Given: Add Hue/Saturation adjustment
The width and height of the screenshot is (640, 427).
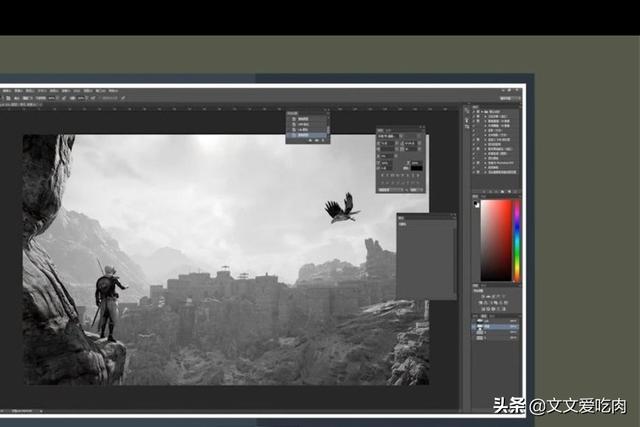Looking at the screenshot, I should coord(480,302).
